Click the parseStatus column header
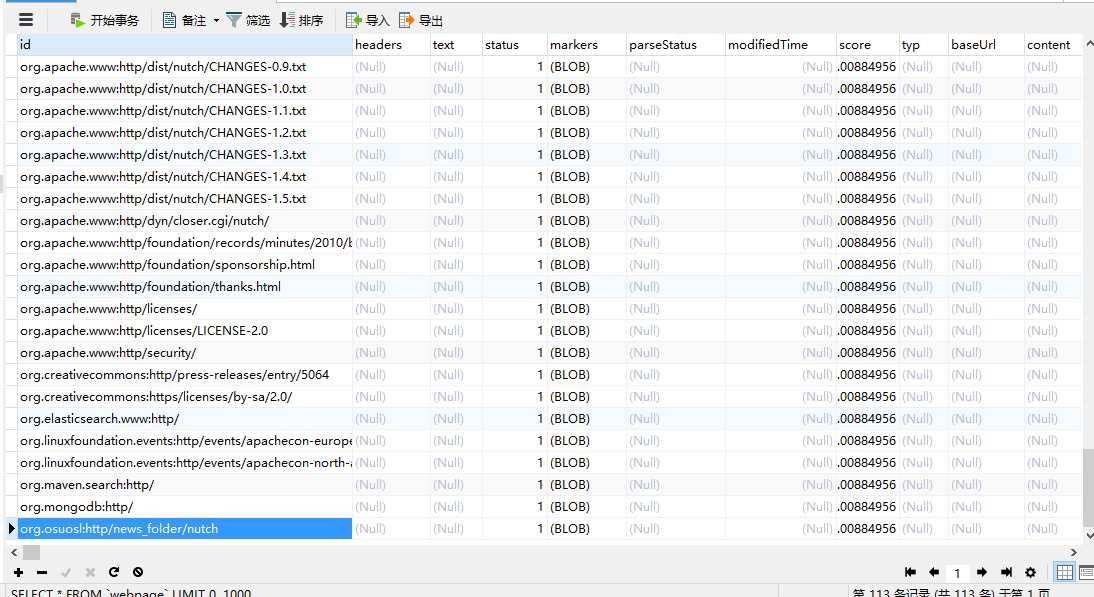The height and width of the screenshot is (597, 1094). point(675,45)
